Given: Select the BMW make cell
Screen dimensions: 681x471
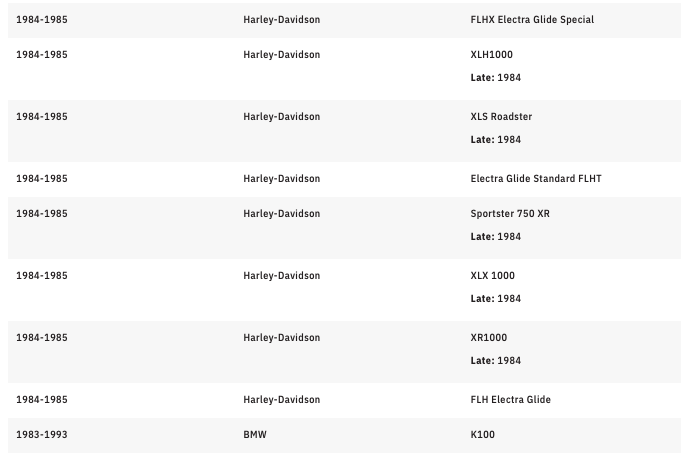Looking at the screenshot, I should coord(255,435).
